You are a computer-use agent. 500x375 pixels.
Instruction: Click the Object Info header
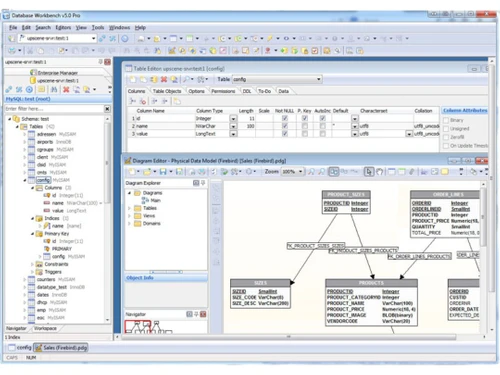coord(166,278)
